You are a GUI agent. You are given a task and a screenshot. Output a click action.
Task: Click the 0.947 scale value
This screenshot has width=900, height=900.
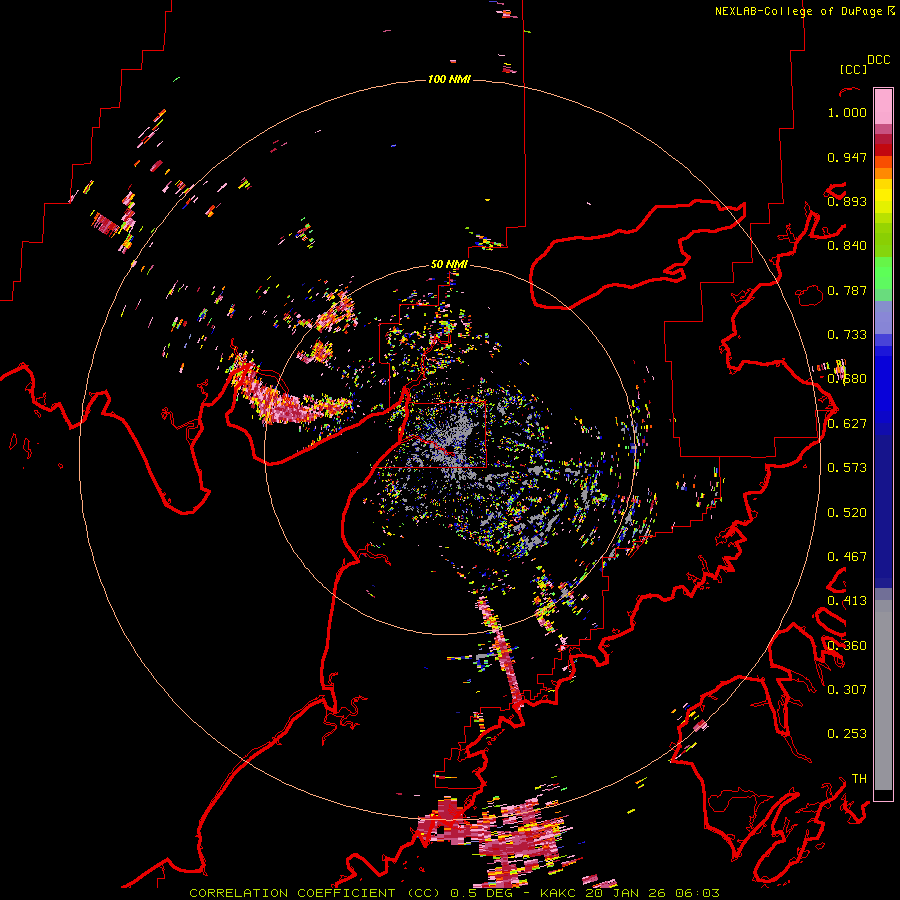847,157
